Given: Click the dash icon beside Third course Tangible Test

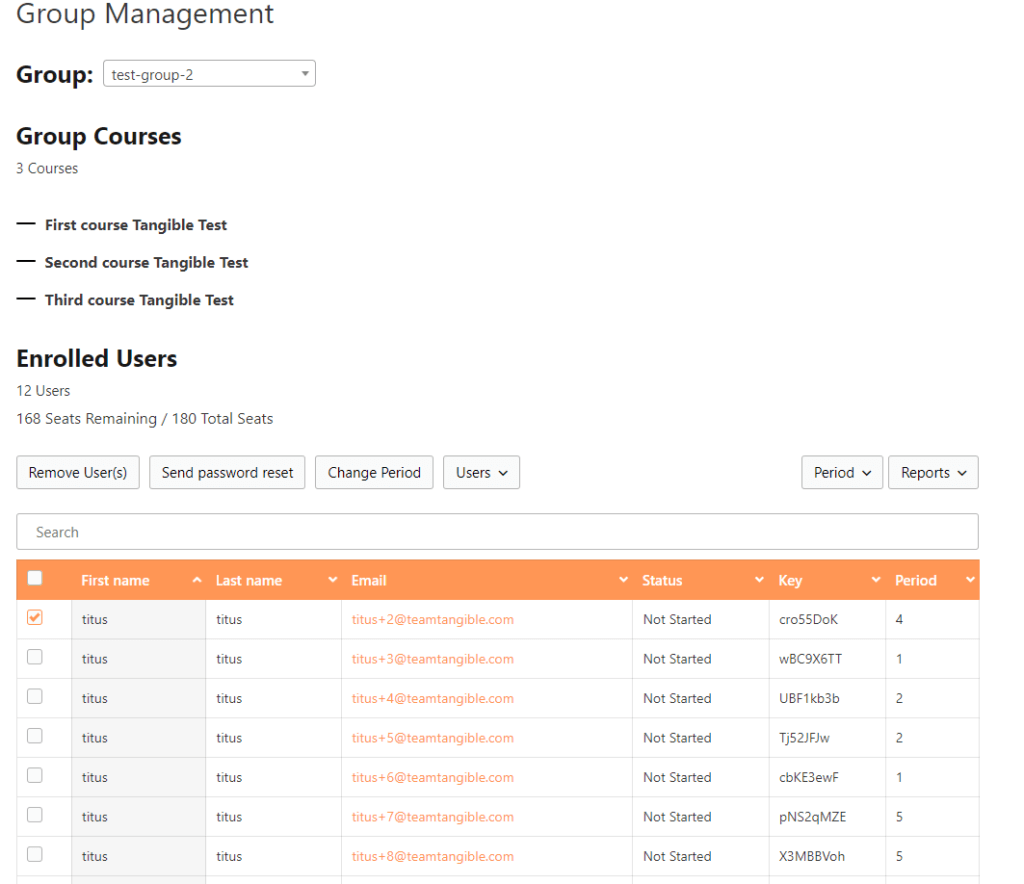Looking at the screenshot, I should (25, 299).
